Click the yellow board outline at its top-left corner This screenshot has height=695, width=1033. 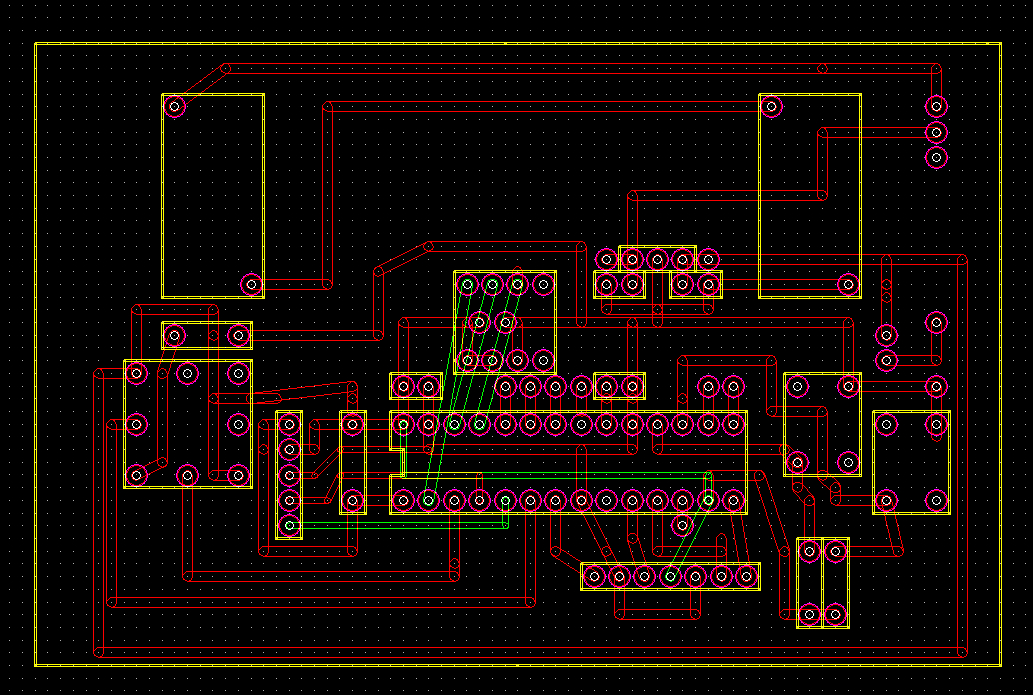[36, 44]
